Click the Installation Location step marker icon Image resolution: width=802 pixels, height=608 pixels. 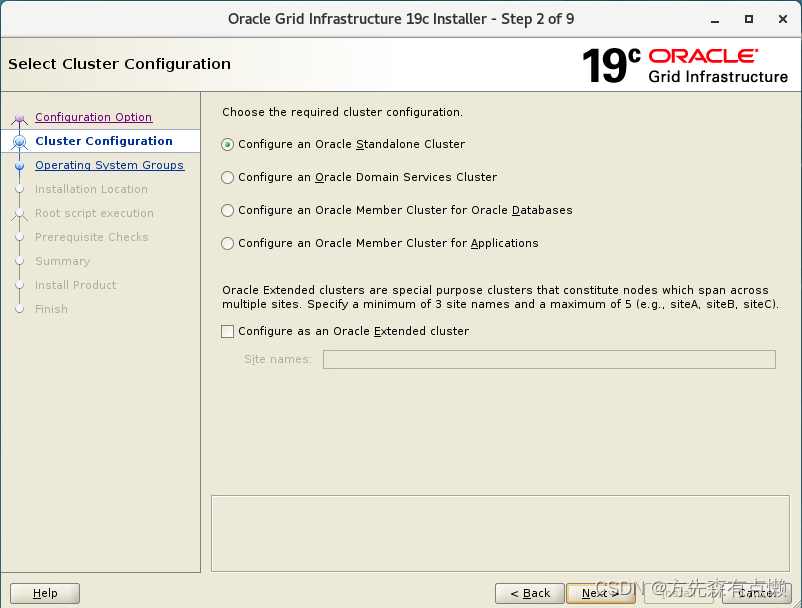(x=19, y=189)
